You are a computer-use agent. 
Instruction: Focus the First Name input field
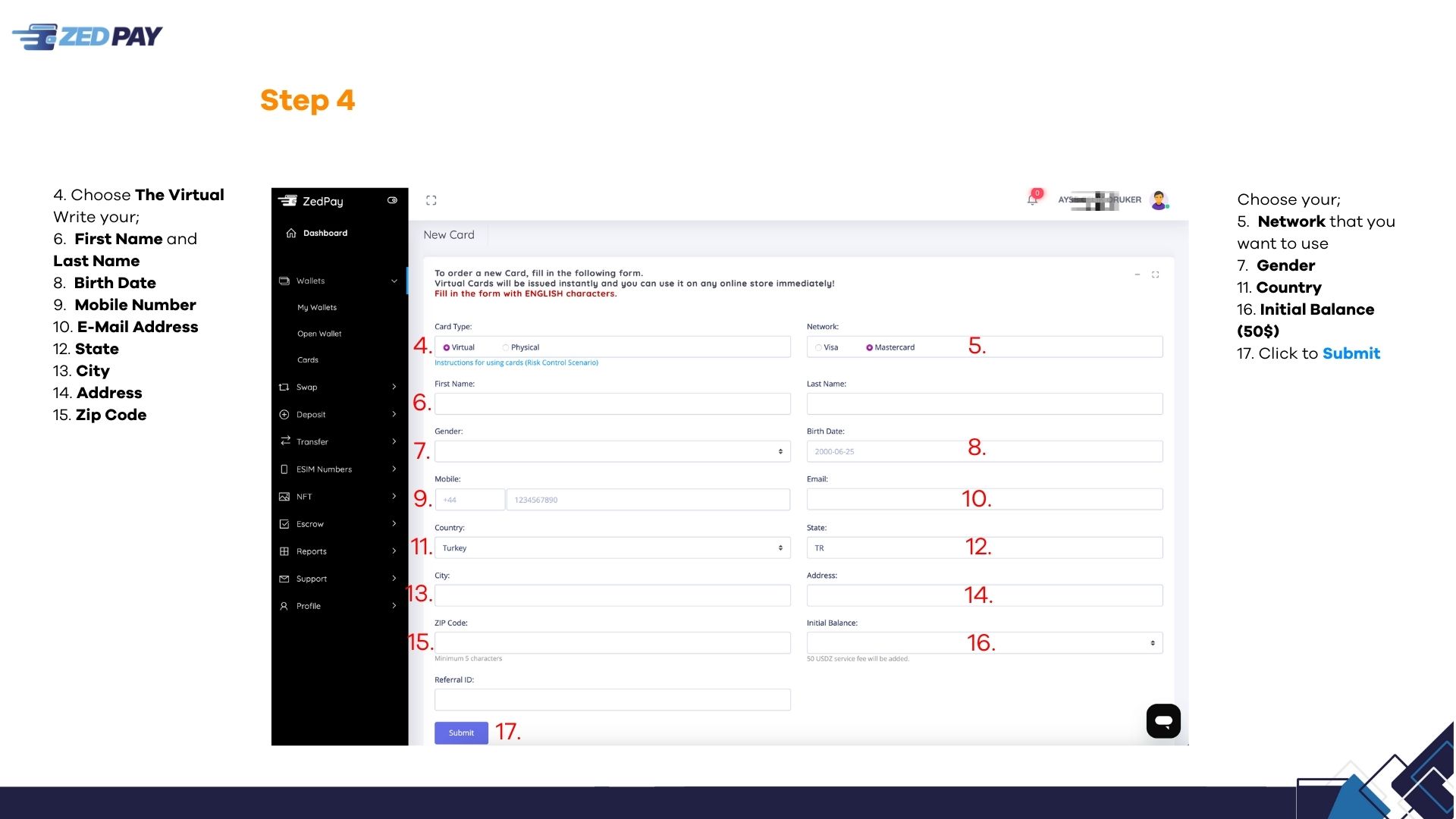[x=613, y=403]
